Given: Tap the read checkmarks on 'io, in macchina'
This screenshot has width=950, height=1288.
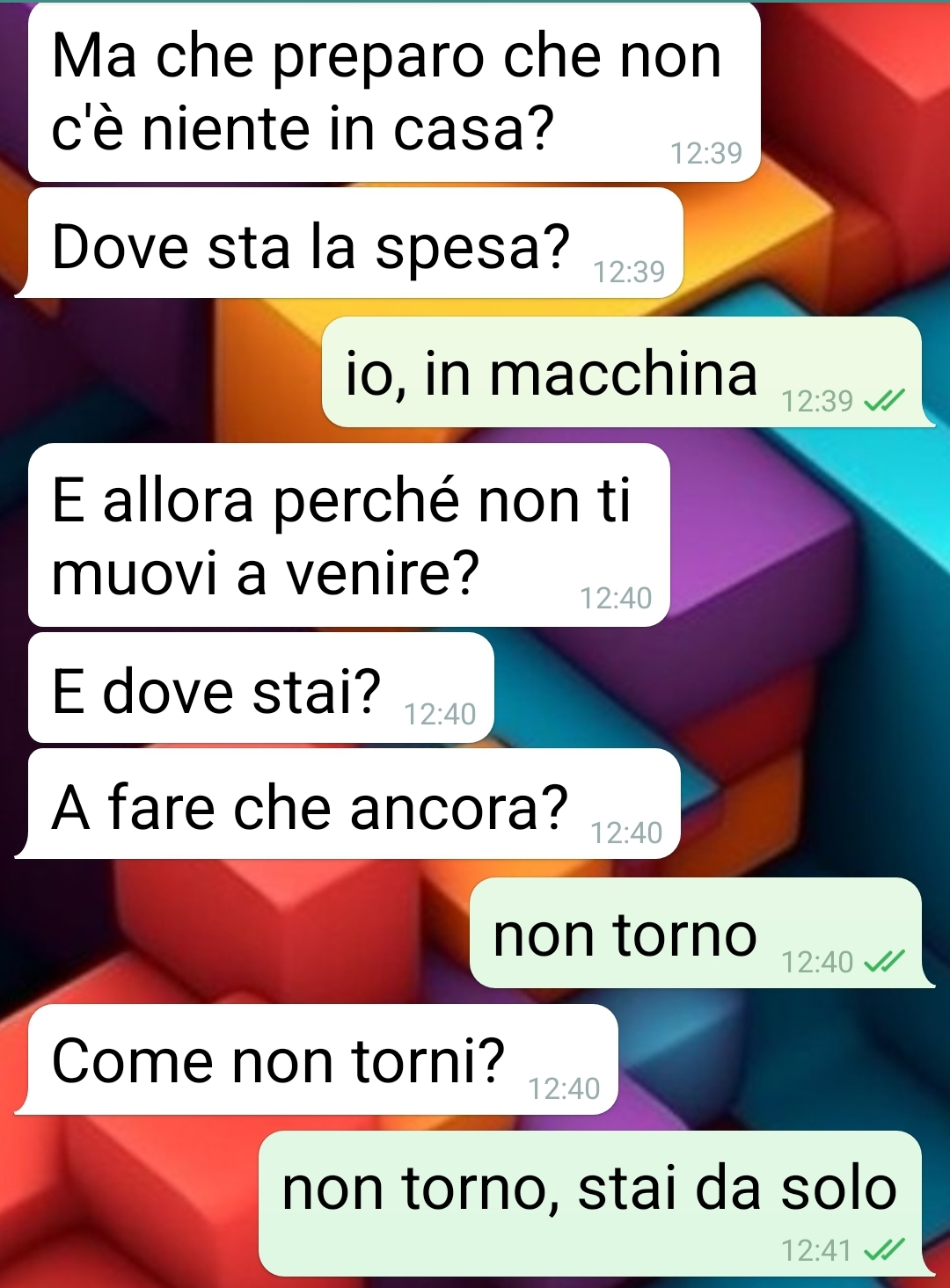Looking at the screenshot, I should pos(884,402).
